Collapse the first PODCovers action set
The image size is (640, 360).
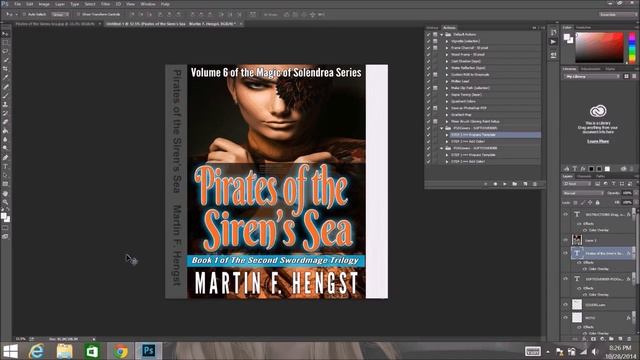pos(442,128)
